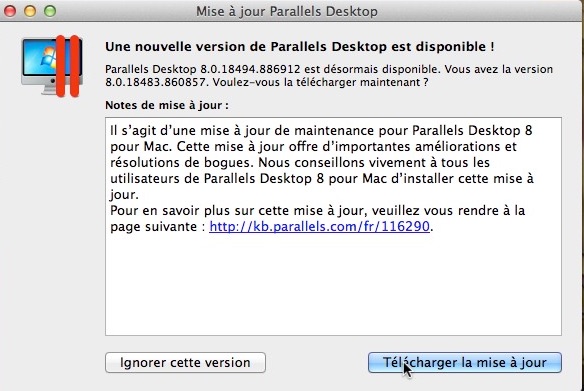
Task: Click the Parallels Desktop app icon
Action: coord(52,66)
